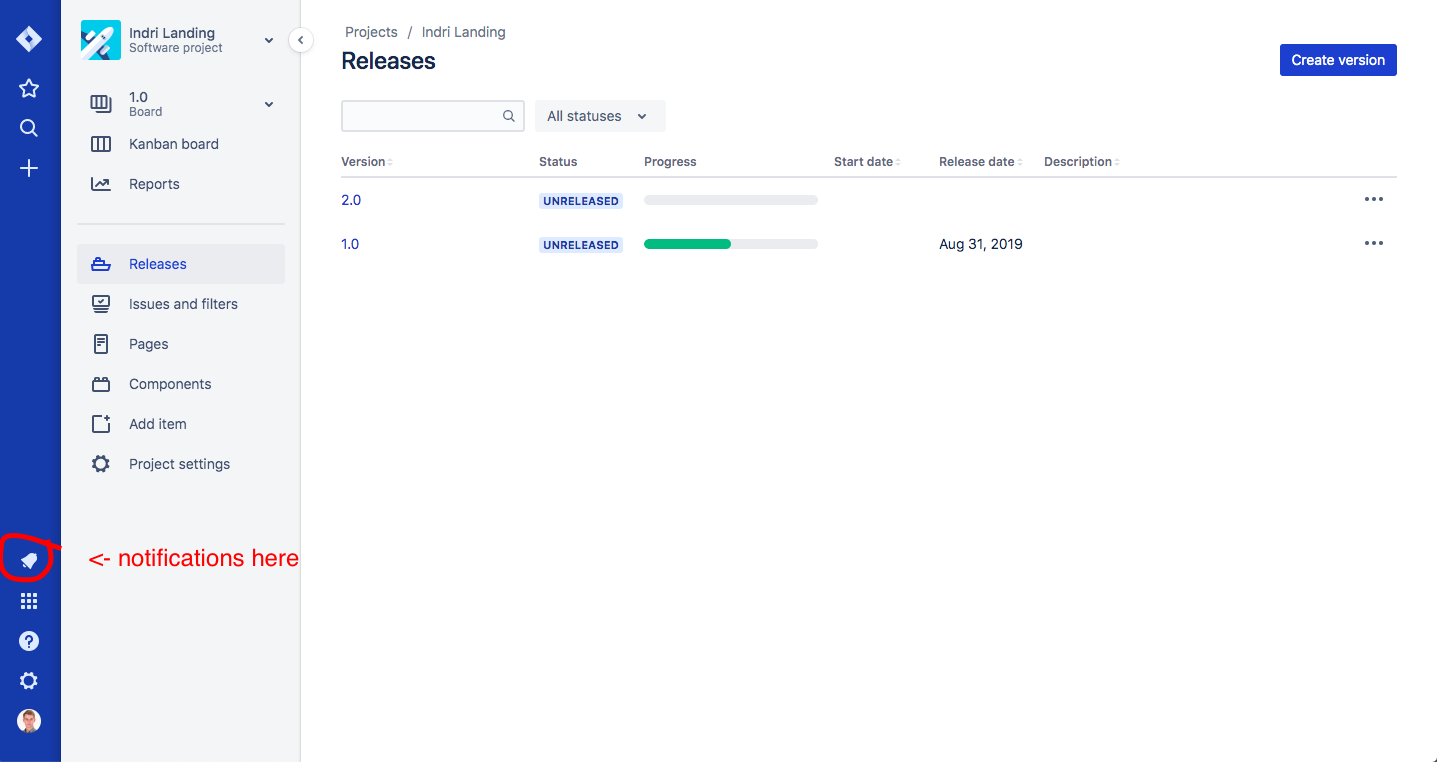The height and width of the screenshot is (762, 1437).
Task: Click the version 1.0 progress bar
Action: [731, 244]
